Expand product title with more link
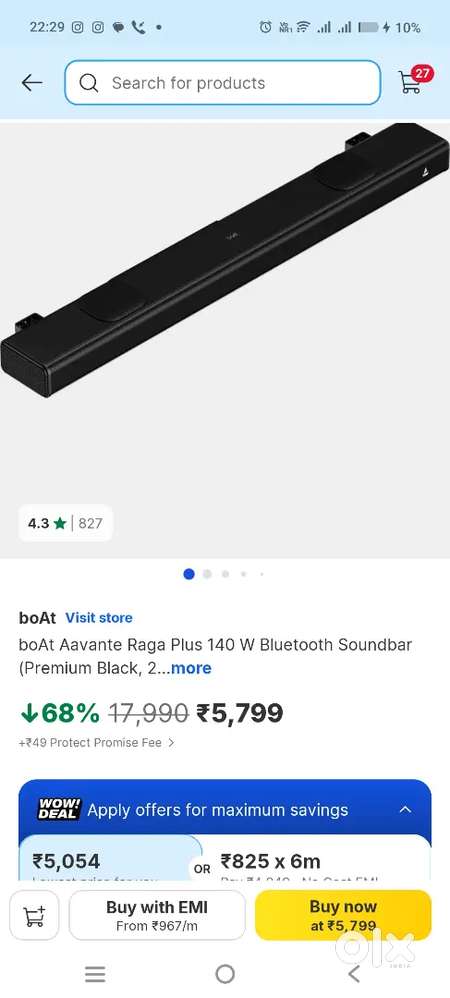This screenshot has width=450, height=998. pyautogui.click(x=191, y=668)
